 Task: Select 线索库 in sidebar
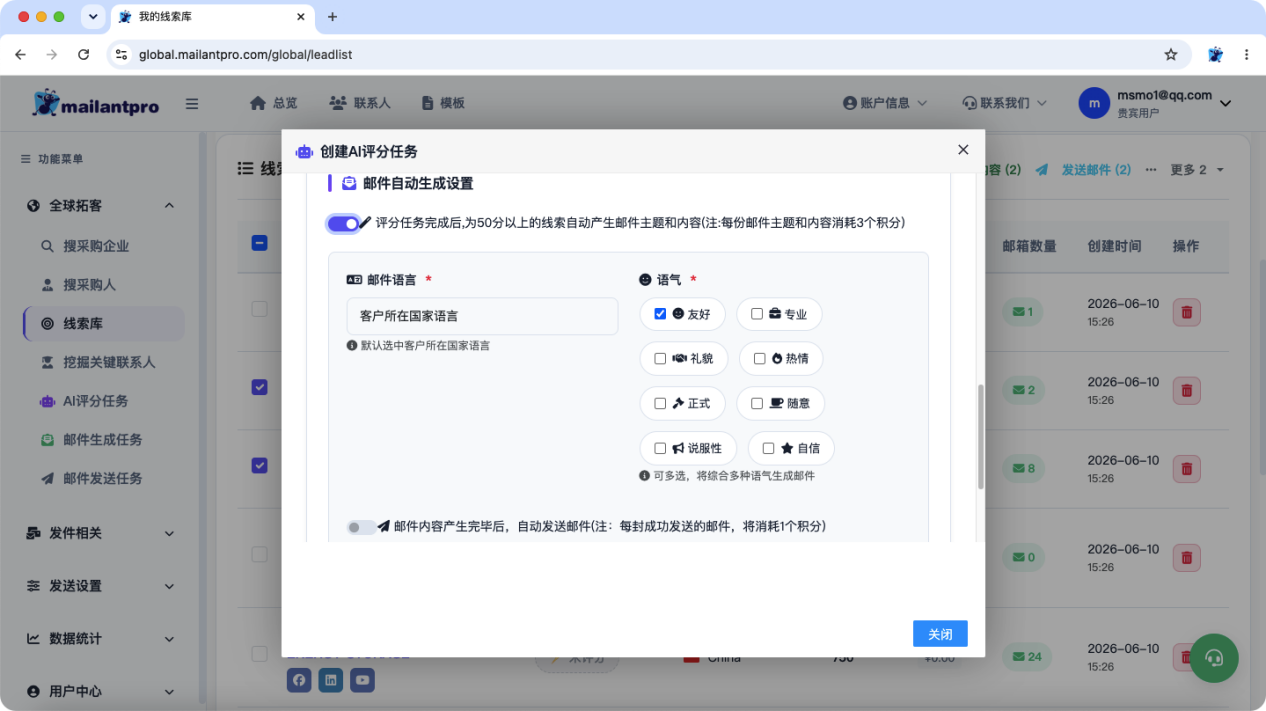coord(103,324)
